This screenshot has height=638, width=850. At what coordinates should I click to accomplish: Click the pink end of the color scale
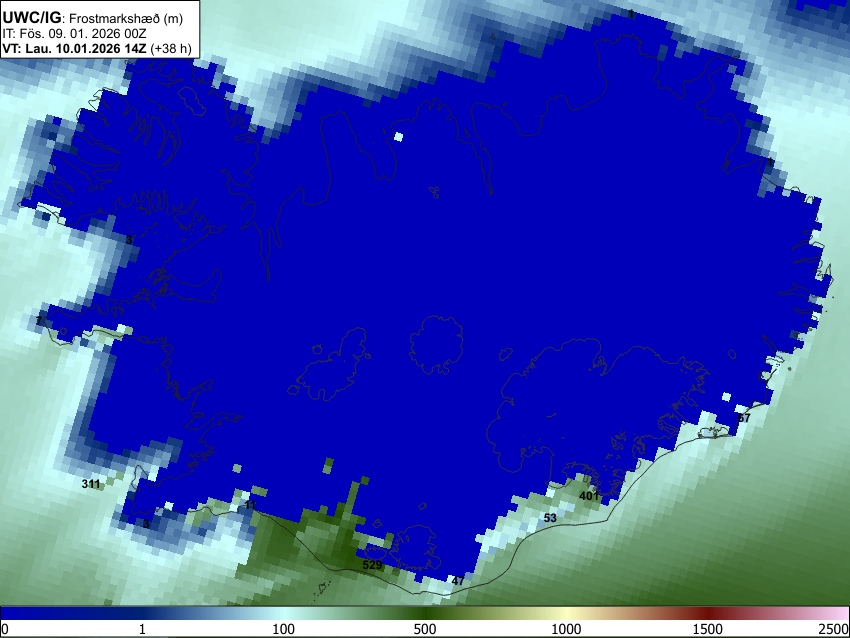pos(838,613)
